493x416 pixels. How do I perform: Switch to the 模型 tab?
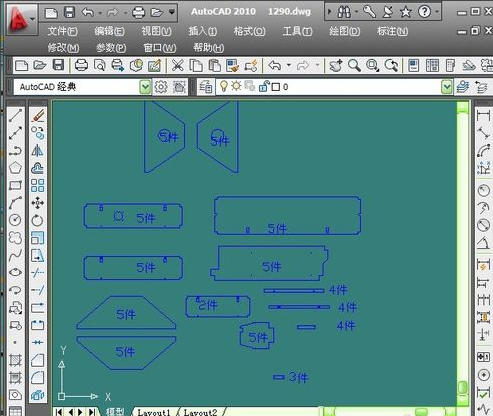coord(115,412)
